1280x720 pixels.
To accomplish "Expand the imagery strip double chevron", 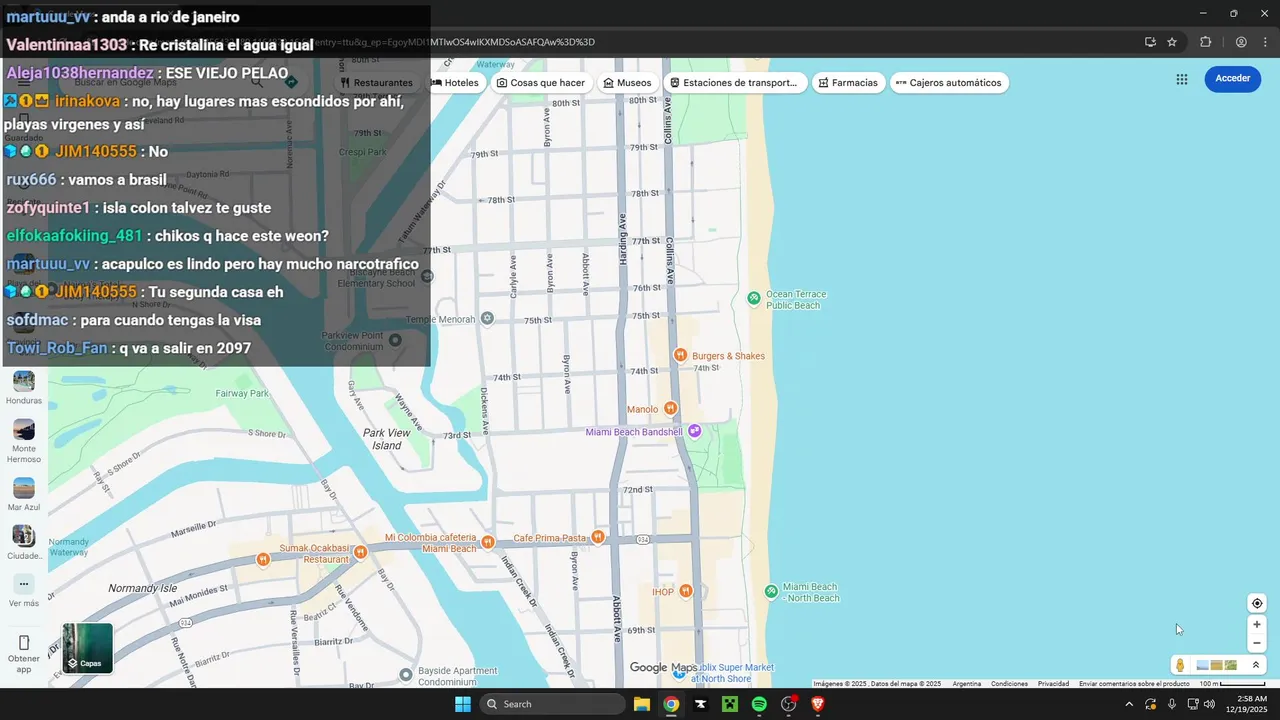I will [x=1255, y=665].
